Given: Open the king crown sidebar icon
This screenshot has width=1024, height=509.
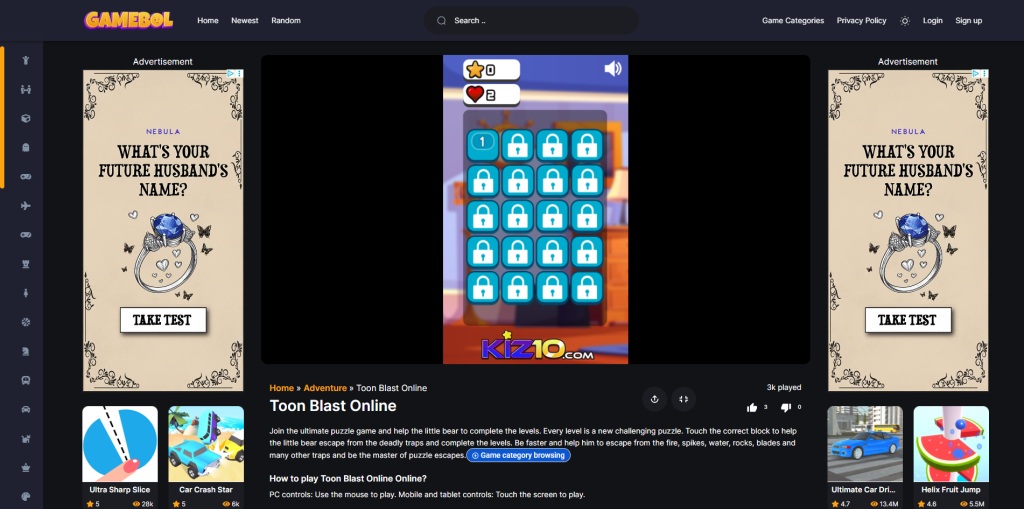Looking at the screenshot, I should [25, 467].
